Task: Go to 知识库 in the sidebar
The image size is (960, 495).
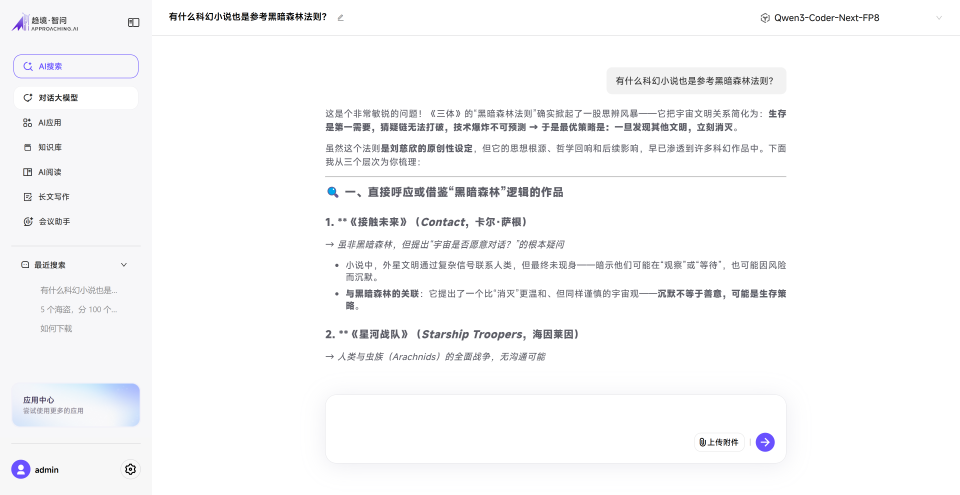Action: [76, 148]
